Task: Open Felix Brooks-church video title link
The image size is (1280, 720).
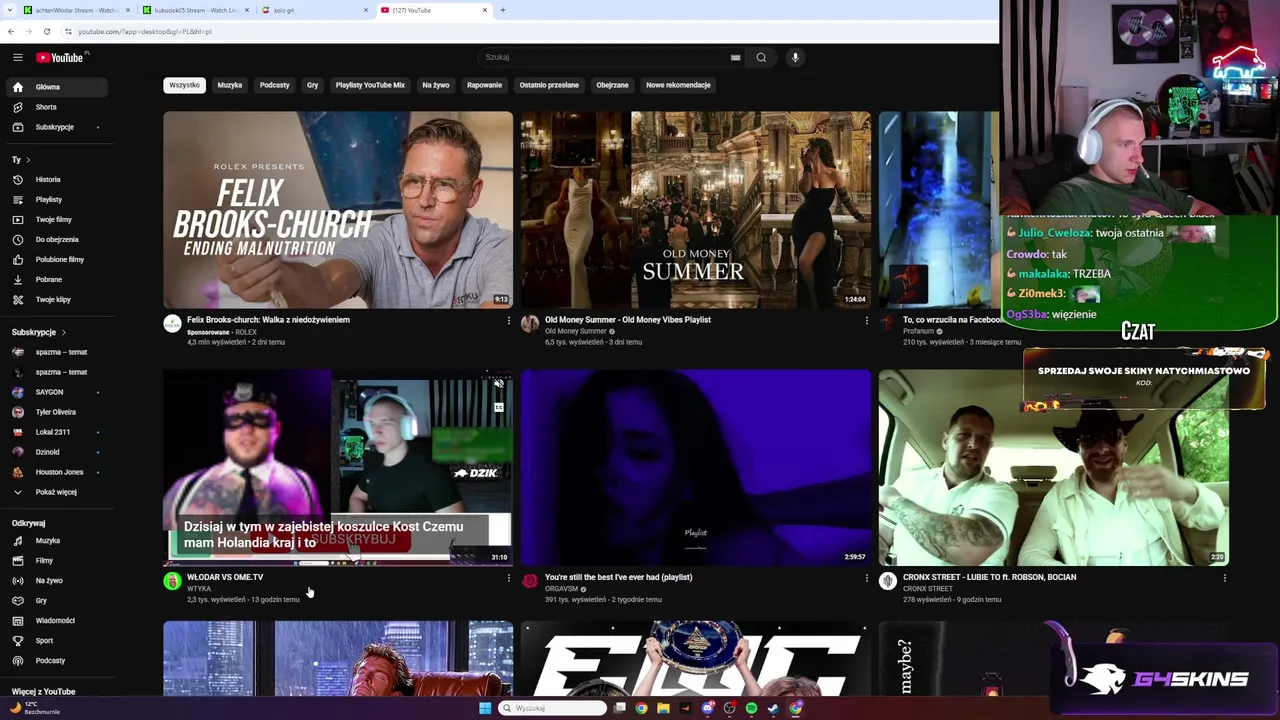Action: 268,320
